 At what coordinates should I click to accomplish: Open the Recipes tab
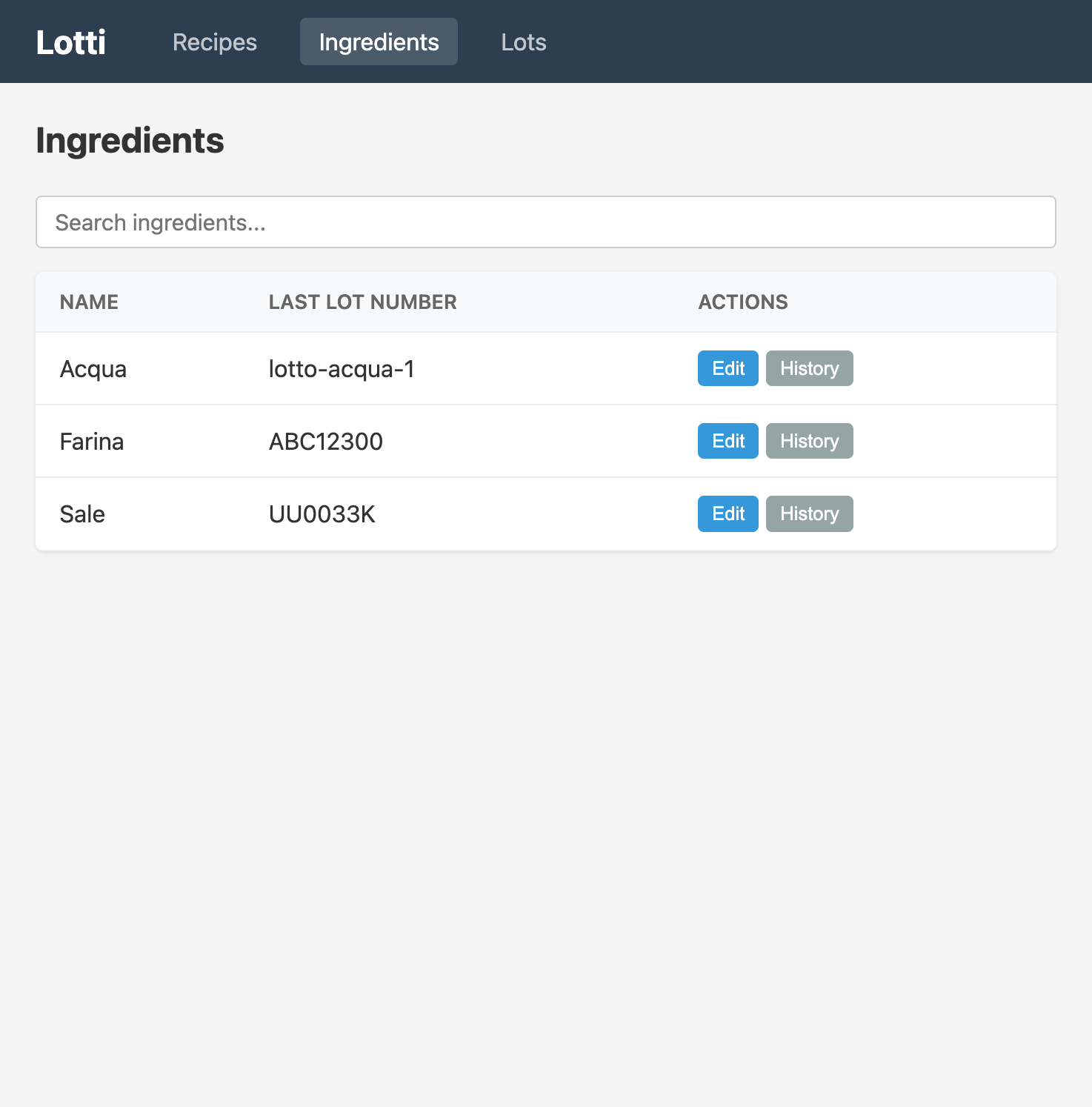(x=214, y=42)
